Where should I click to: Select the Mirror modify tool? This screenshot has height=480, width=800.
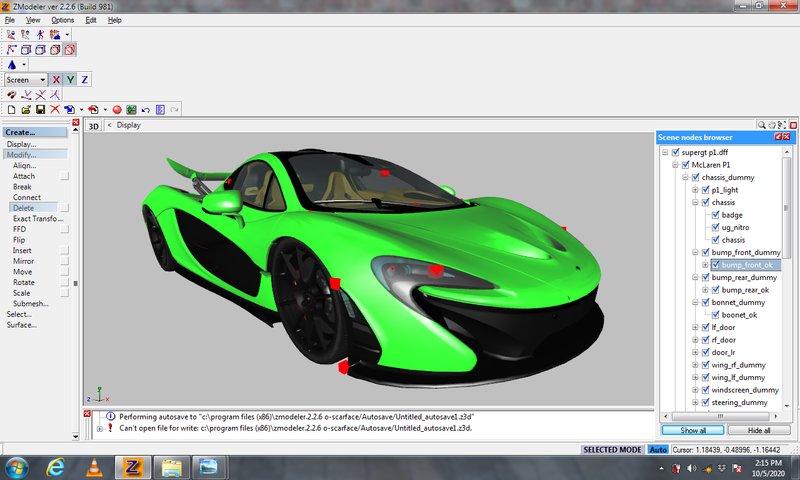23,261
